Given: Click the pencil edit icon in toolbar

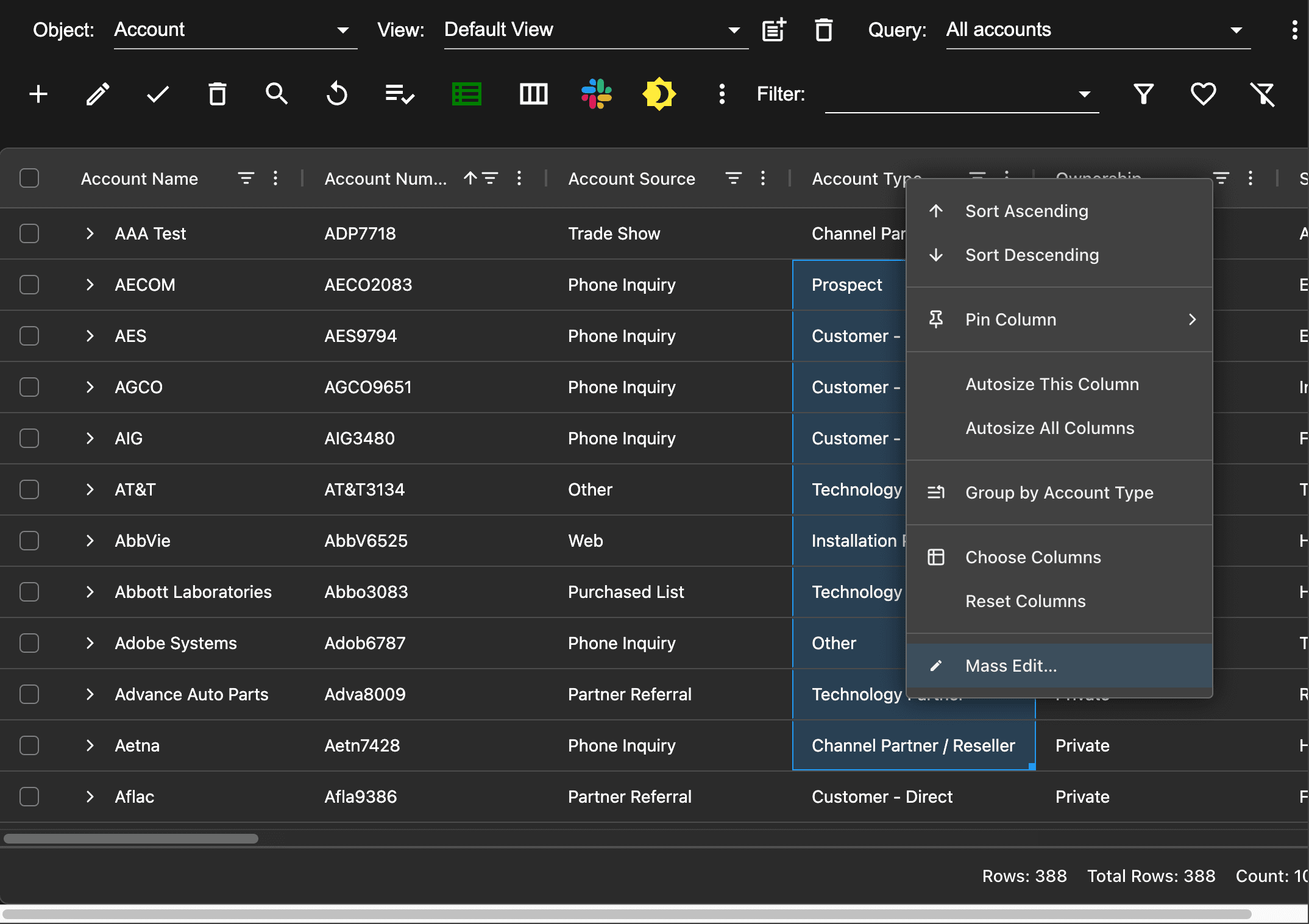Looking at the screenshot, I should 98,94.
